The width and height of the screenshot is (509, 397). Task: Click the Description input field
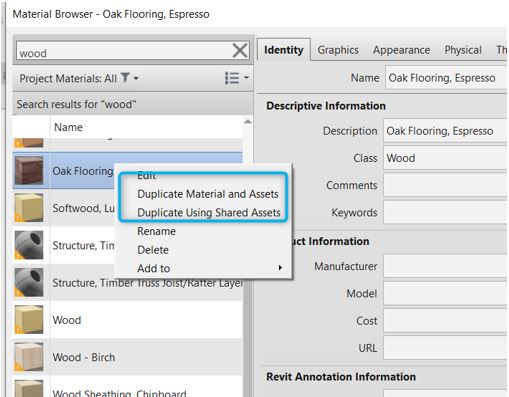tap(445, 131)
